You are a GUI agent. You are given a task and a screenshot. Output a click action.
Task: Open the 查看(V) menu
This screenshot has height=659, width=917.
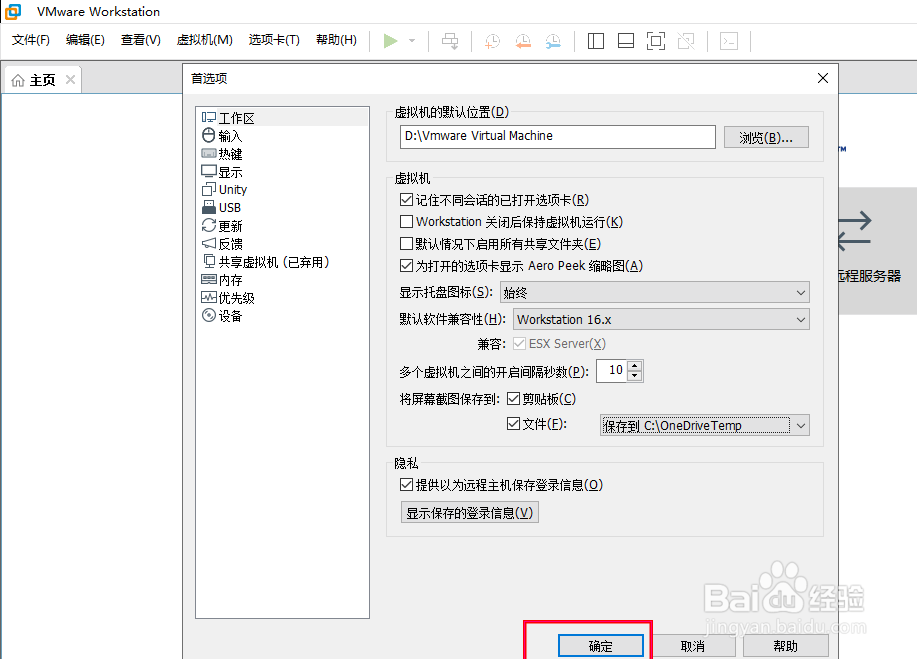click(140, 40)
